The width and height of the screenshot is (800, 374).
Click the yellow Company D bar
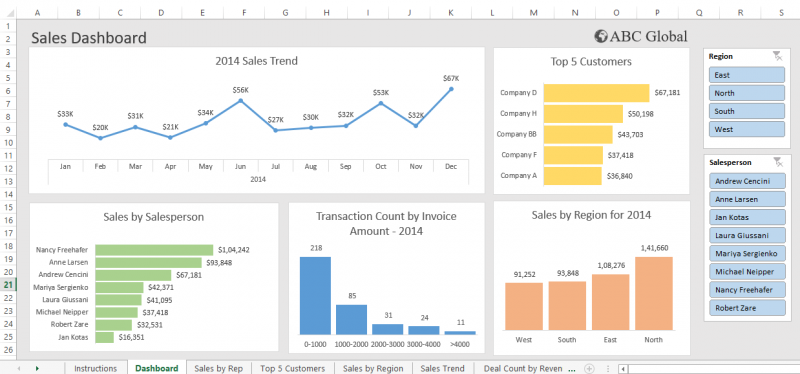[596, 93]
